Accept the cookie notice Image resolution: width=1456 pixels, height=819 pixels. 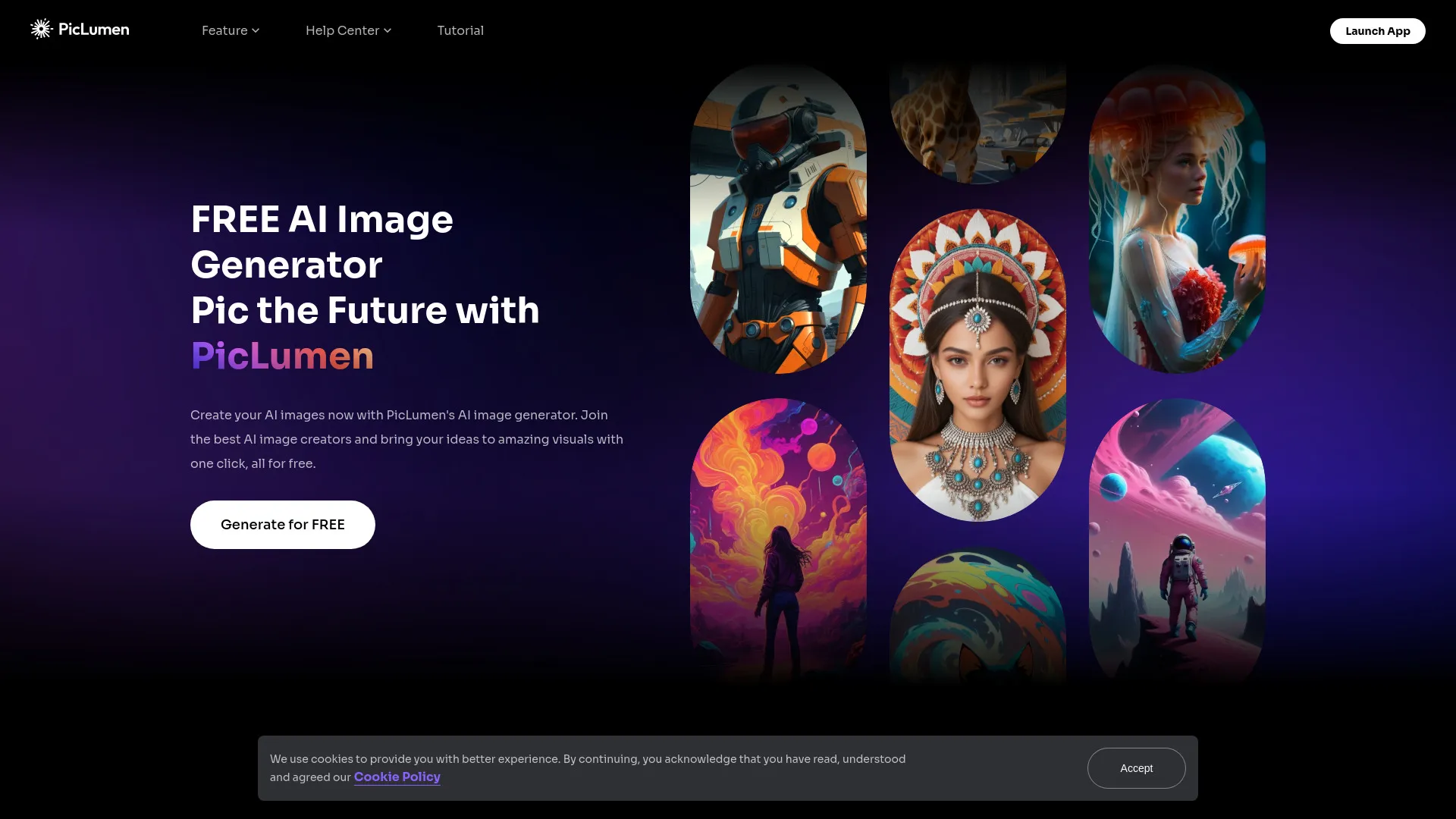click(1135, 767)
